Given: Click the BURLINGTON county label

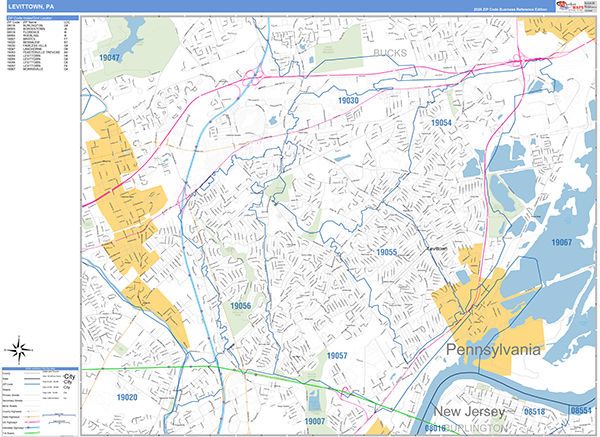Looking at the screenshot, I should (x=477, y=428).
